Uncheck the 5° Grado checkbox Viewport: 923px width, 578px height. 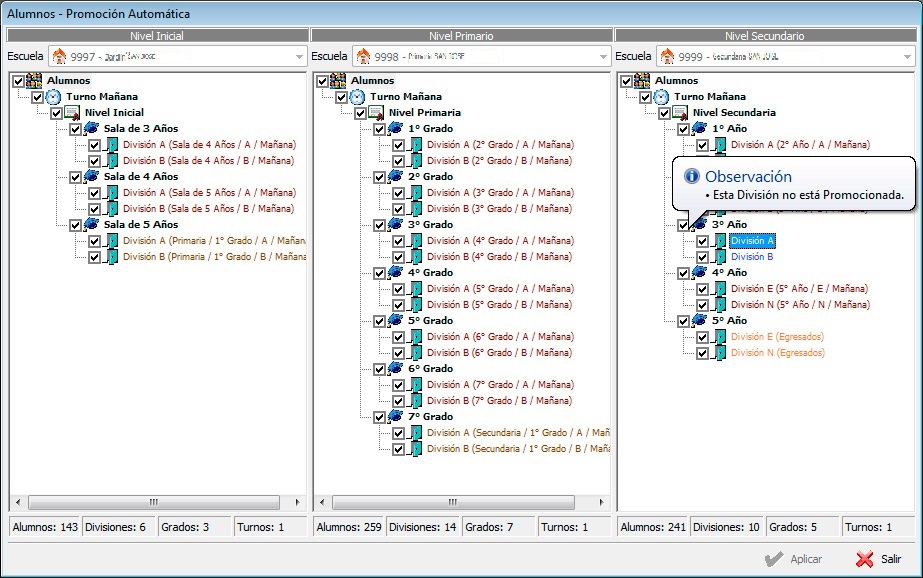tap(379, 321)
